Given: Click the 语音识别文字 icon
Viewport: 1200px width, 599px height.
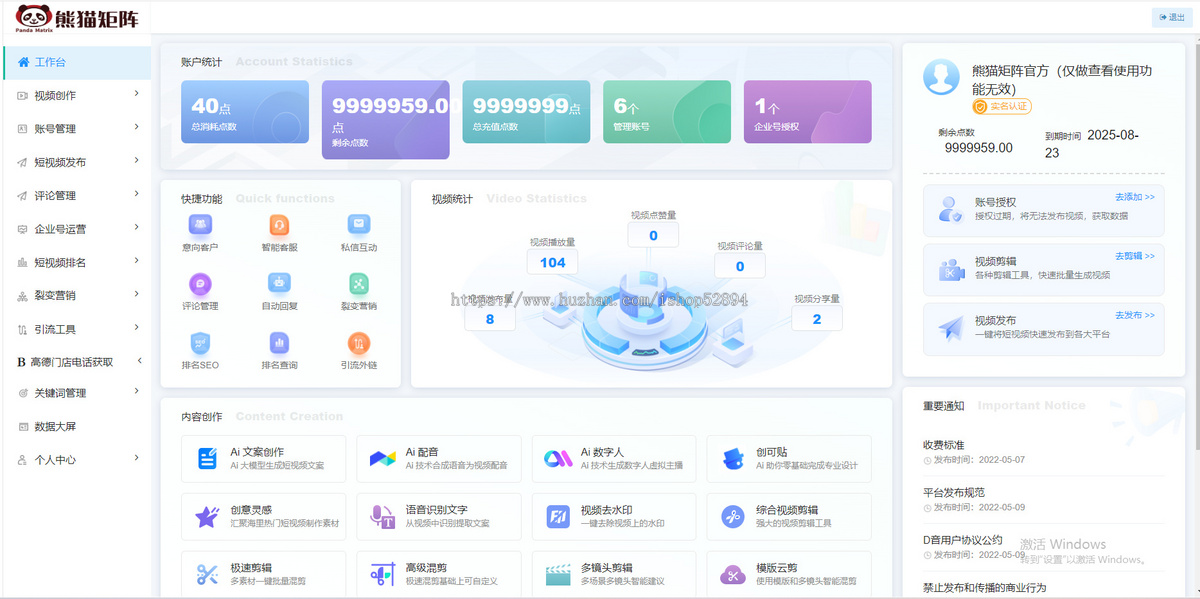Looking at the screenshot, I should pos(383,517).
